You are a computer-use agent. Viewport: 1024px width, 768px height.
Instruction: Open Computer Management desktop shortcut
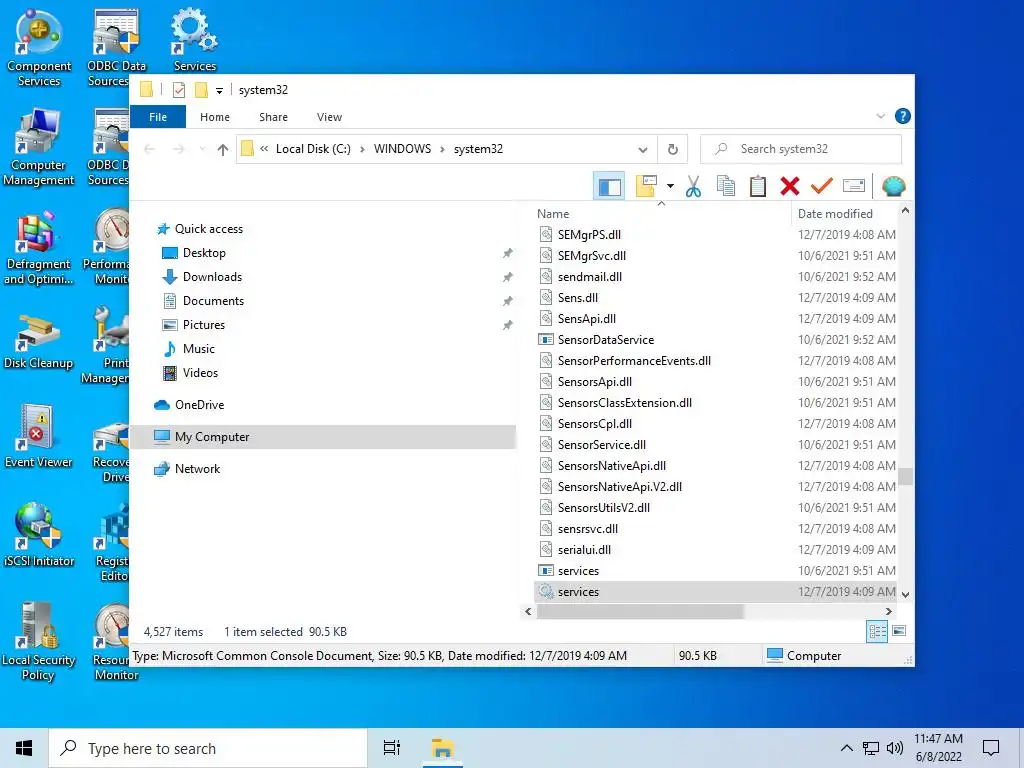point(39,148)
